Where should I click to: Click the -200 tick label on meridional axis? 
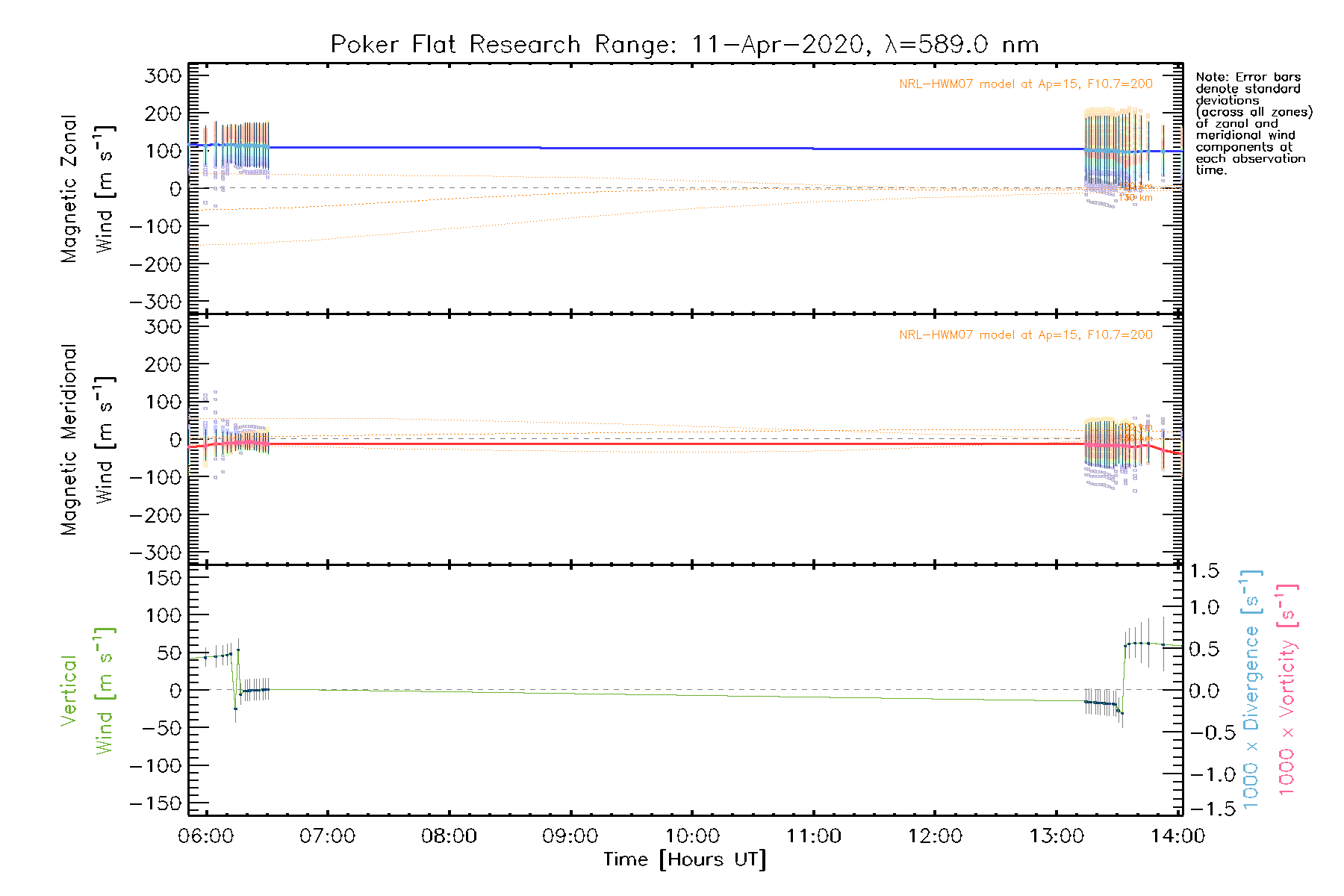click(155, 515)
